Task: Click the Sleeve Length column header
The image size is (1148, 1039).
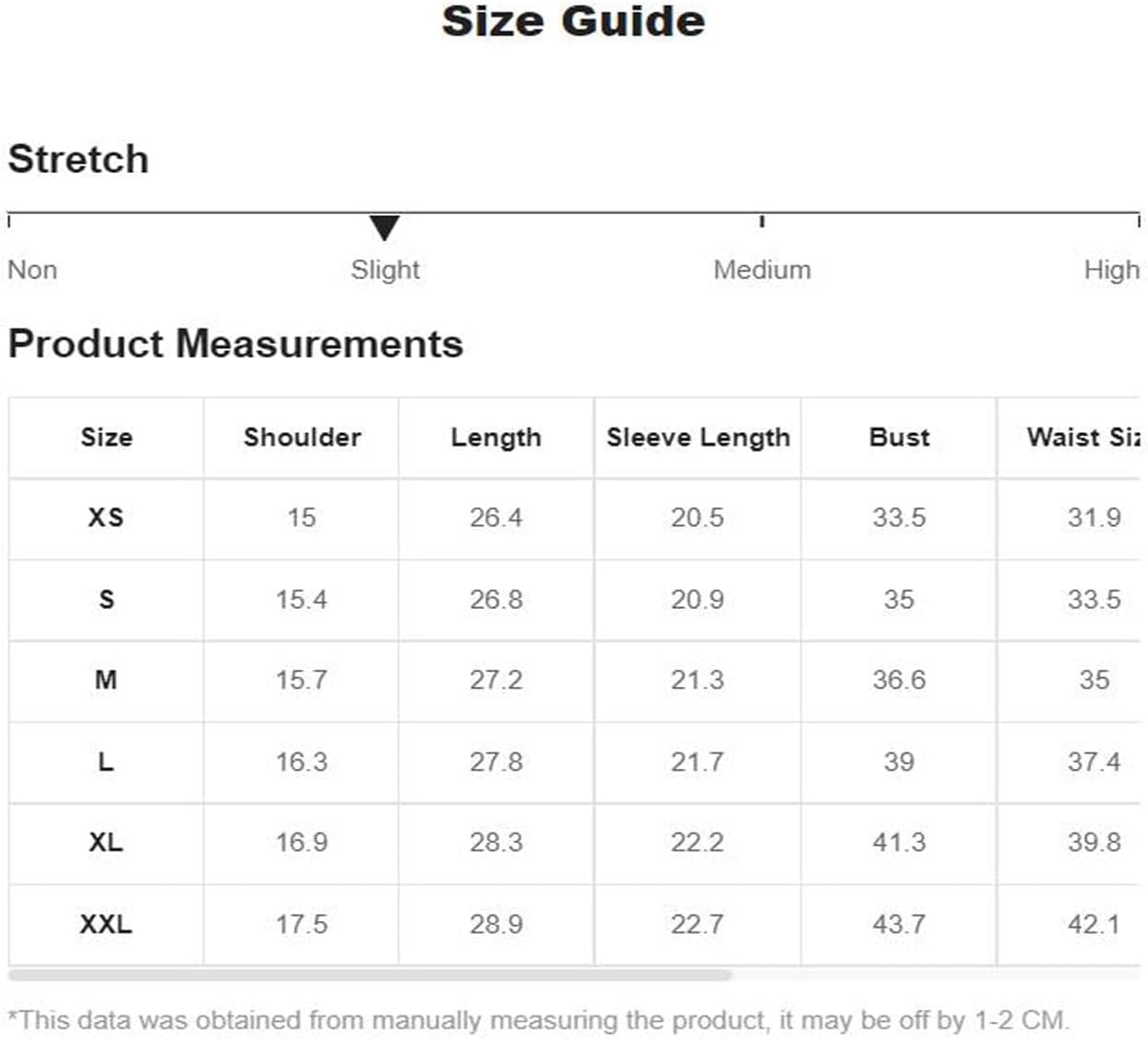Action: pos(698,438)
